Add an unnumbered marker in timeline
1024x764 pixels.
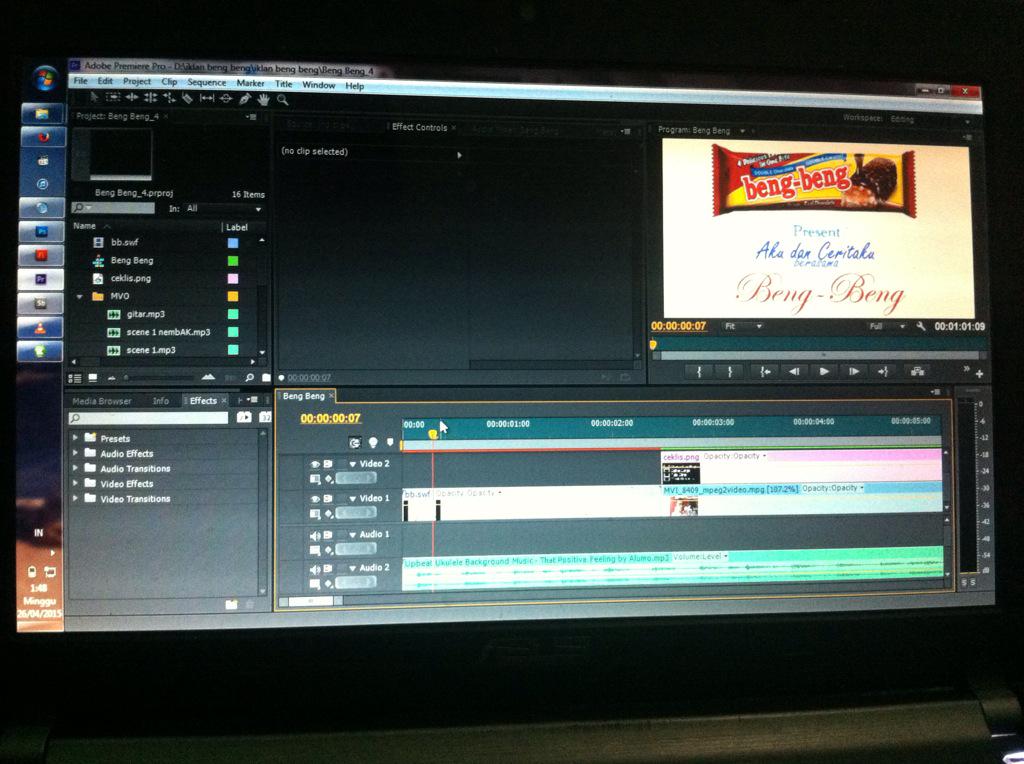click(x=391, y=443)
